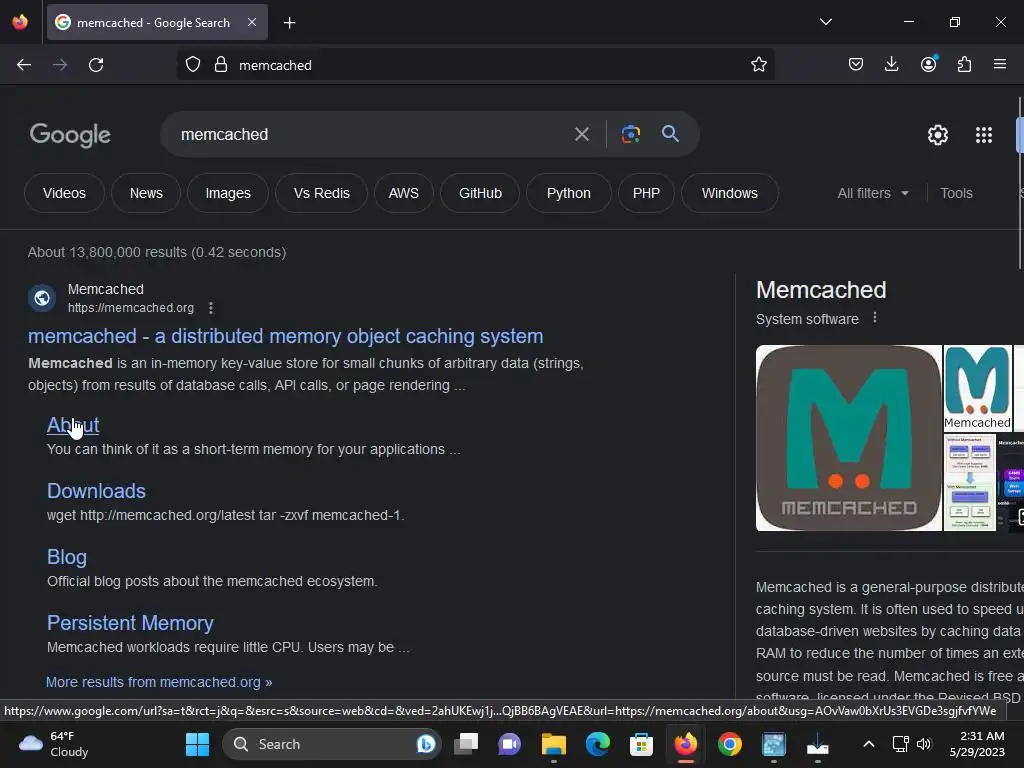The image size is (1024, 768).
Task: Open the Firefox downloads icon
Action: [x=891, y=65]
